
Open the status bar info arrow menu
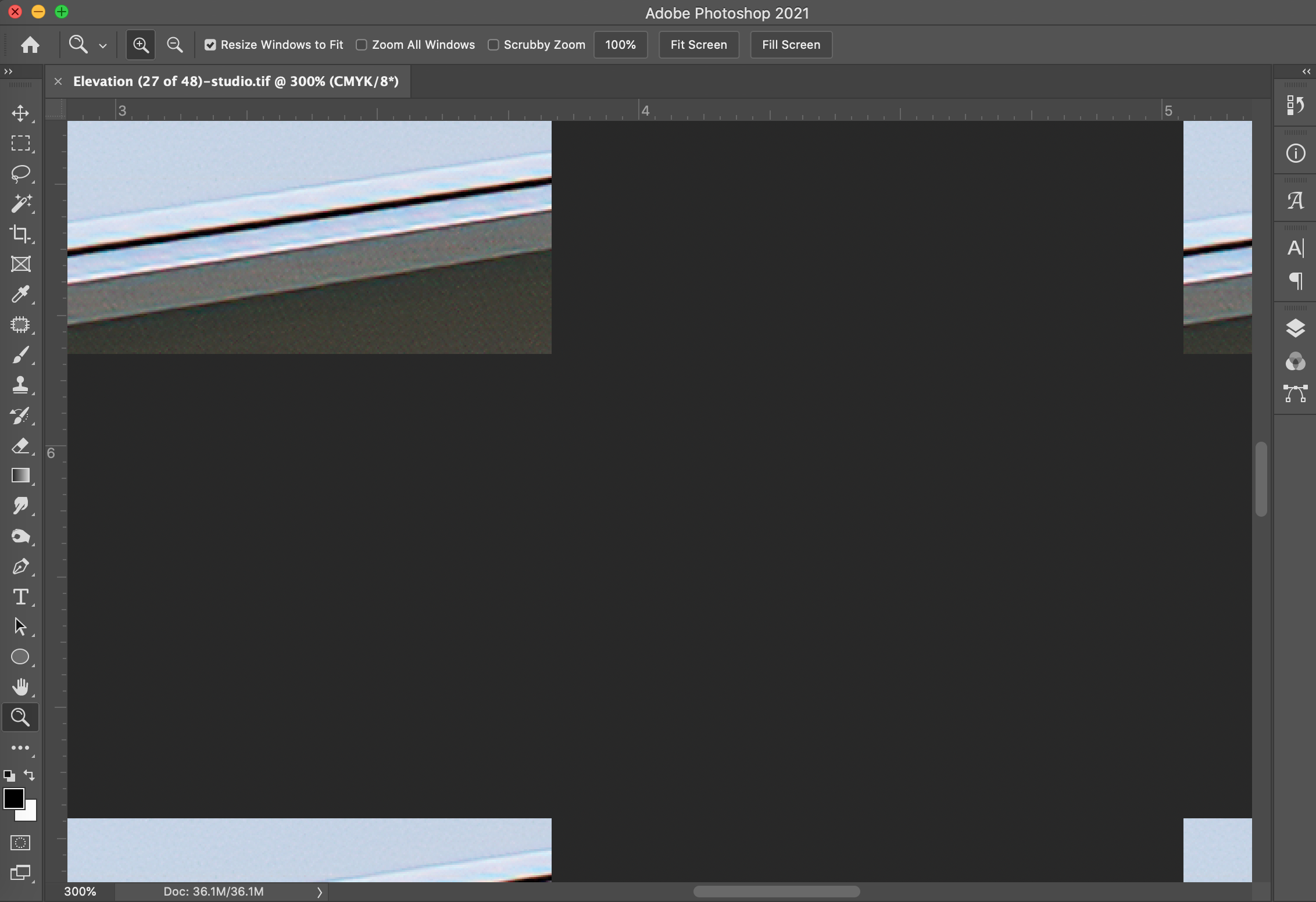coord(319,892)
